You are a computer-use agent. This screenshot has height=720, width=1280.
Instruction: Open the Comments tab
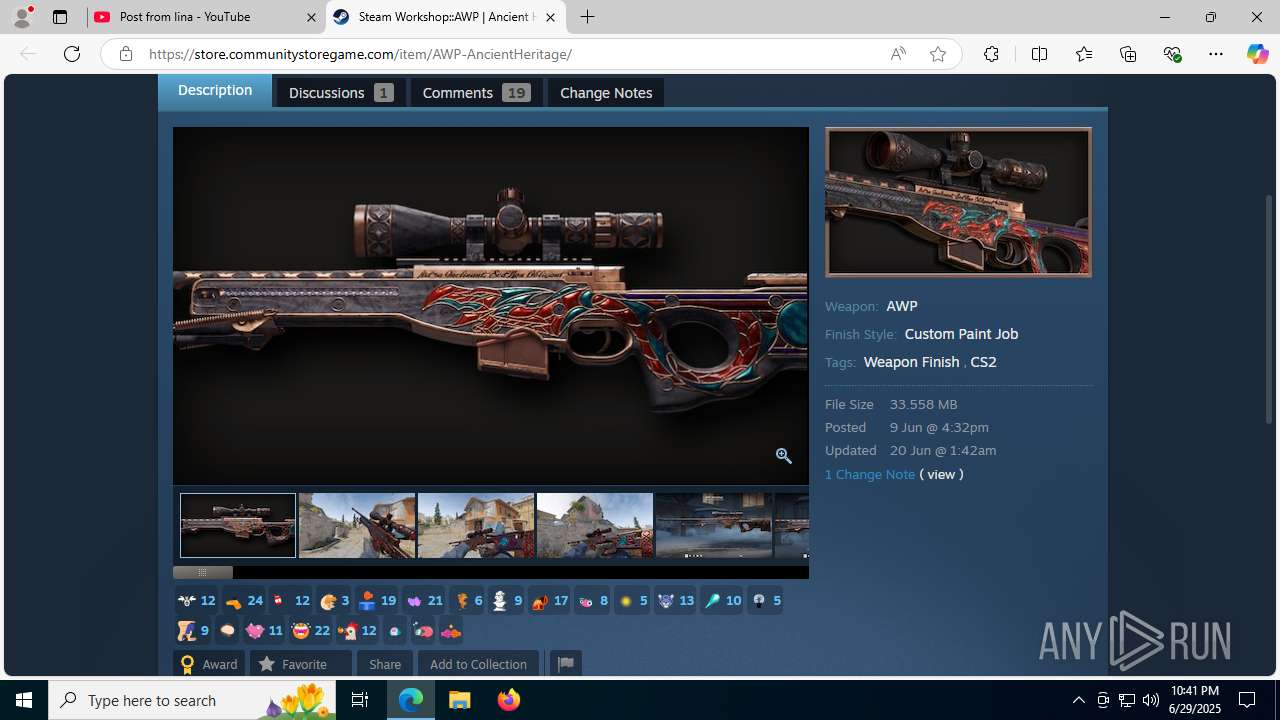pos(476,93)
